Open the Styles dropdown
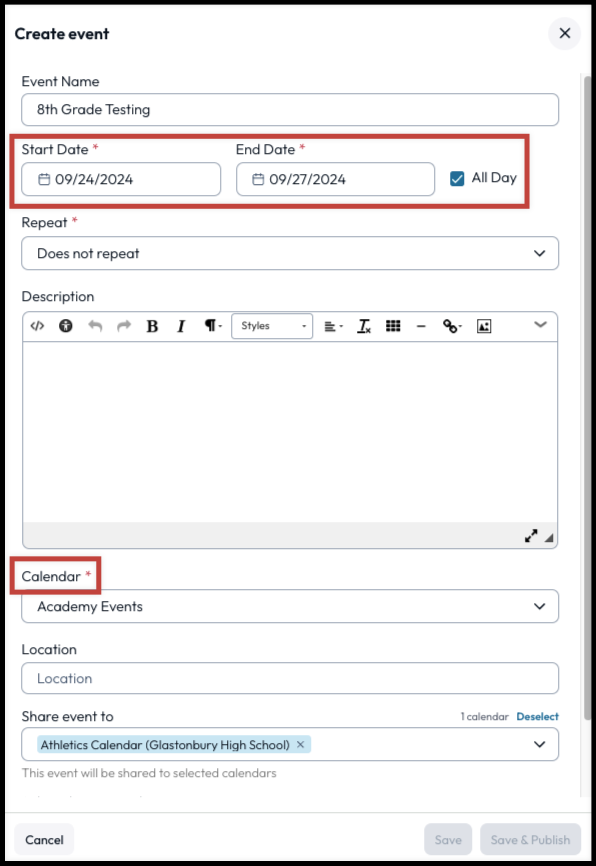 (x=272, y=326)
